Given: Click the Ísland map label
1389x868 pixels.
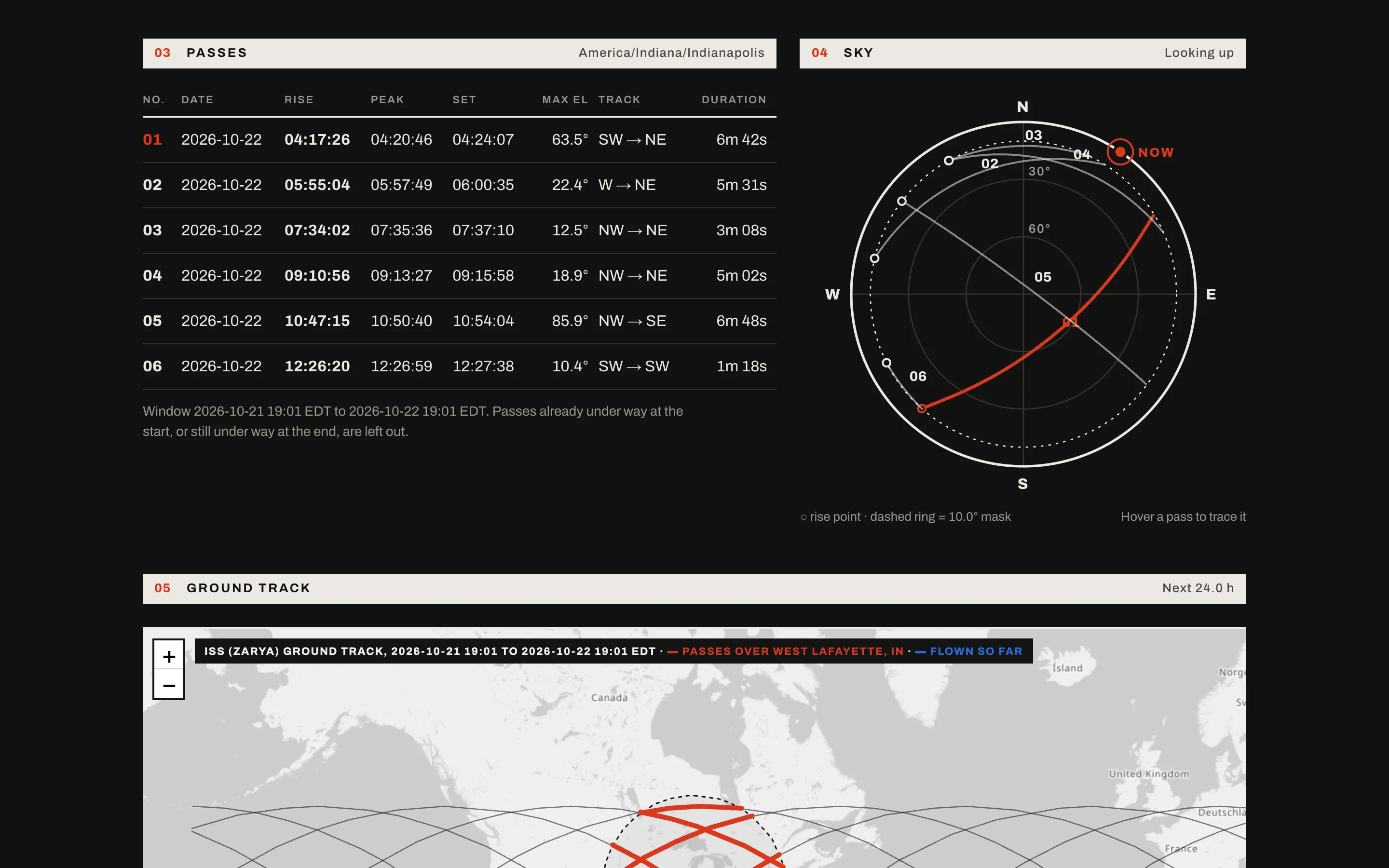Looking at the screenshot, I should click(1067, 668).
